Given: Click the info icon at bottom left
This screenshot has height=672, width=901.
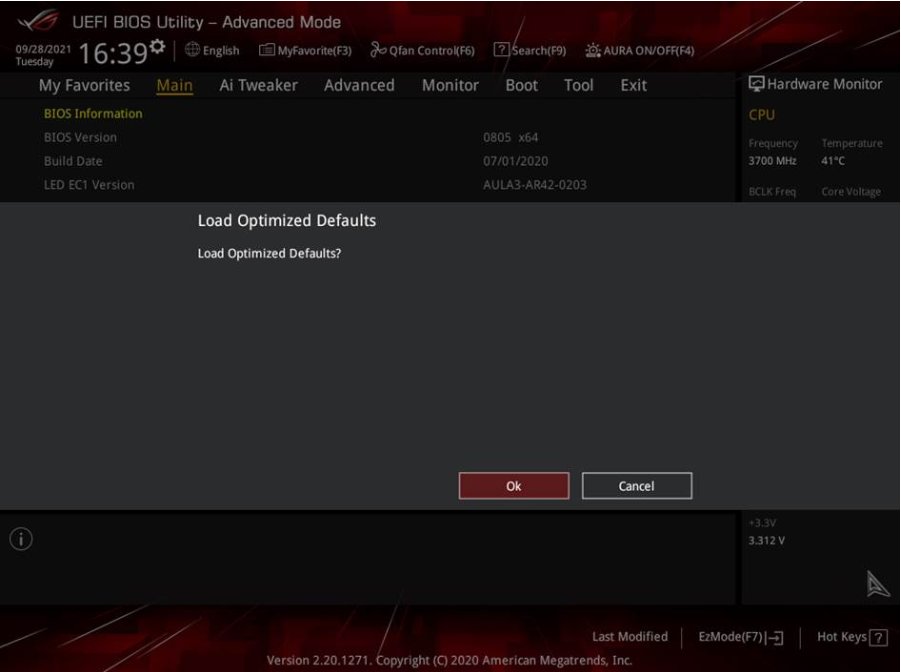Looking at the screenshot, I should point(21,539).
